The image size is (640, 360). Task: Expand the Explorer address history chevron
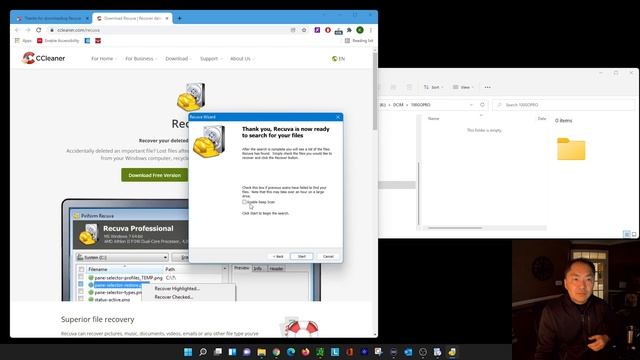(471, 105)
